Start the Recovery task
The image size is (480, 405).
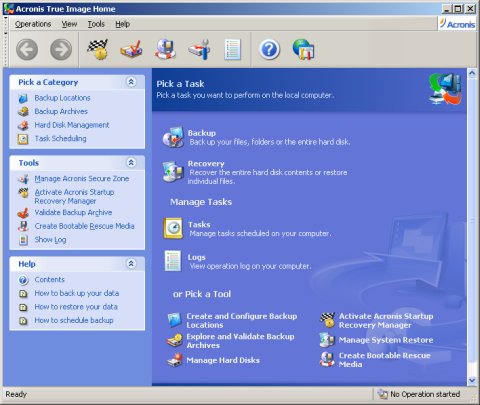tap(206, 164)
